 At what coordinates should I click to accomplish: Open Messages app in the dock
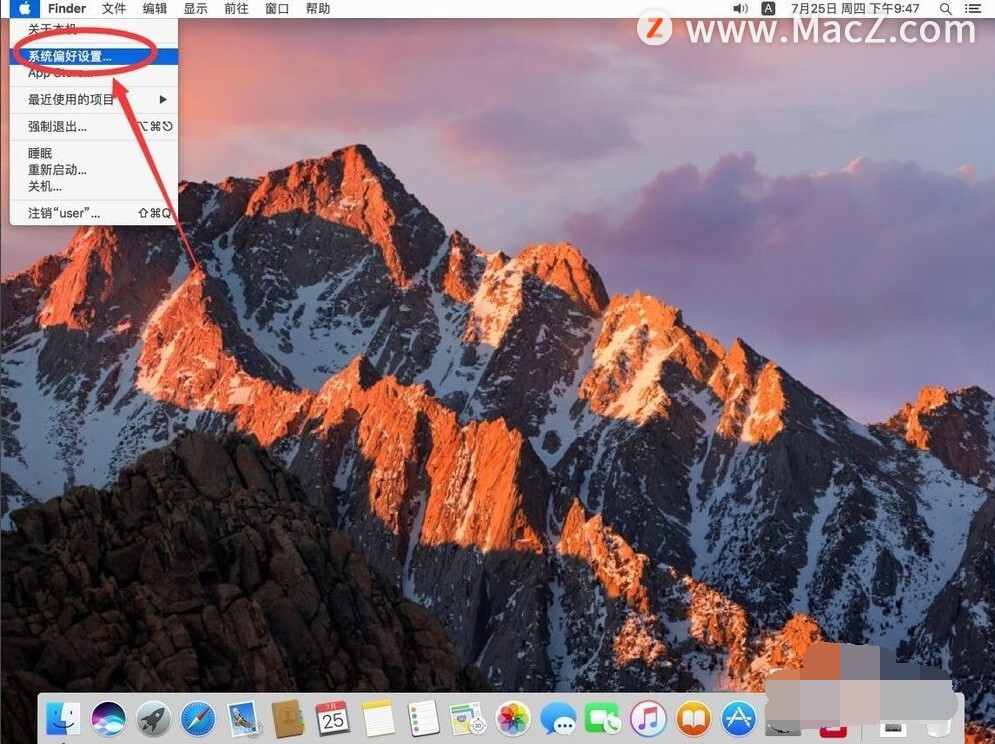[x=558, y=717]
